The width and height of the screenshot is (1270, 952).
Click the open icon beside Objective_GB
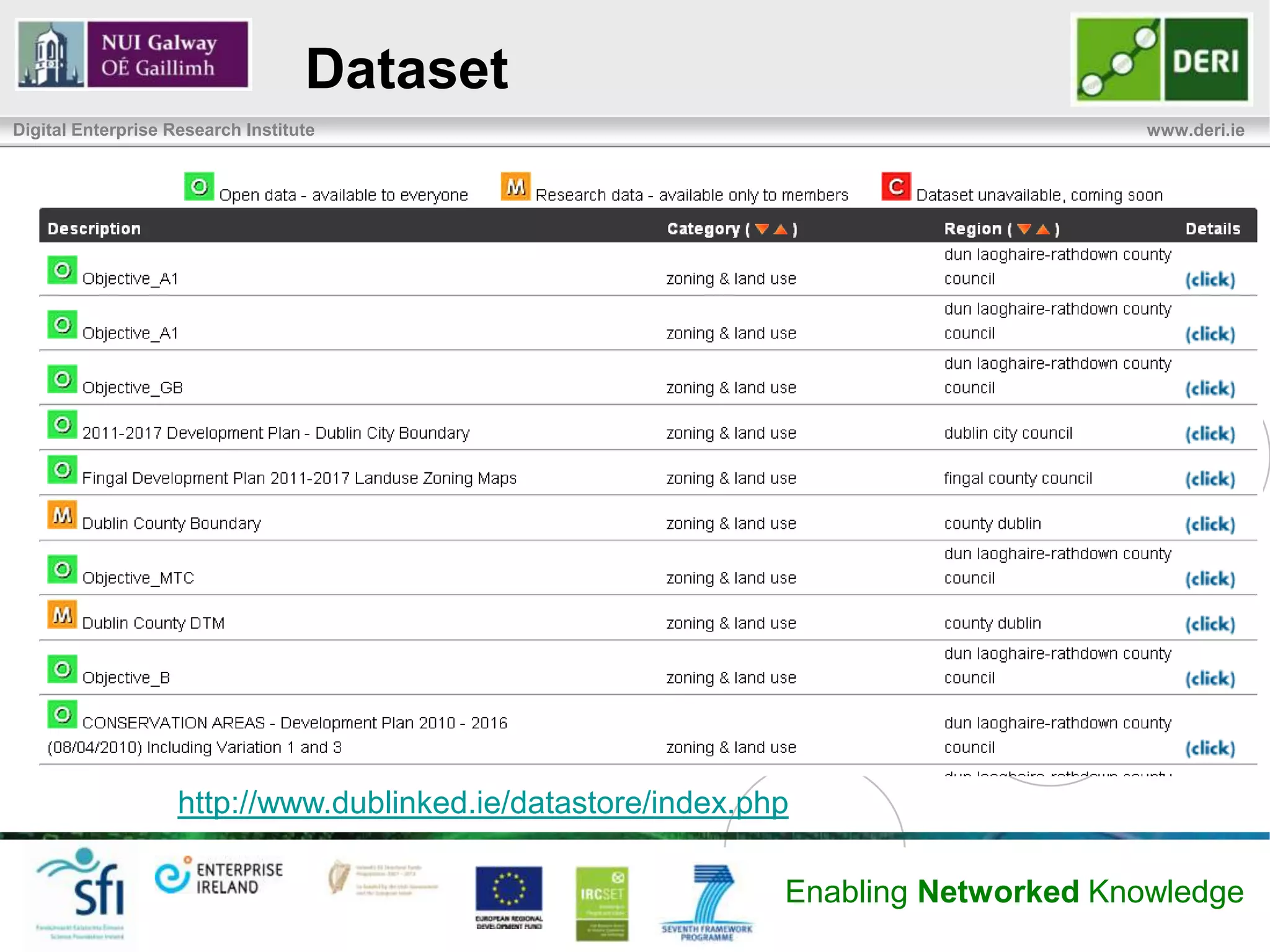coord(63,379)
